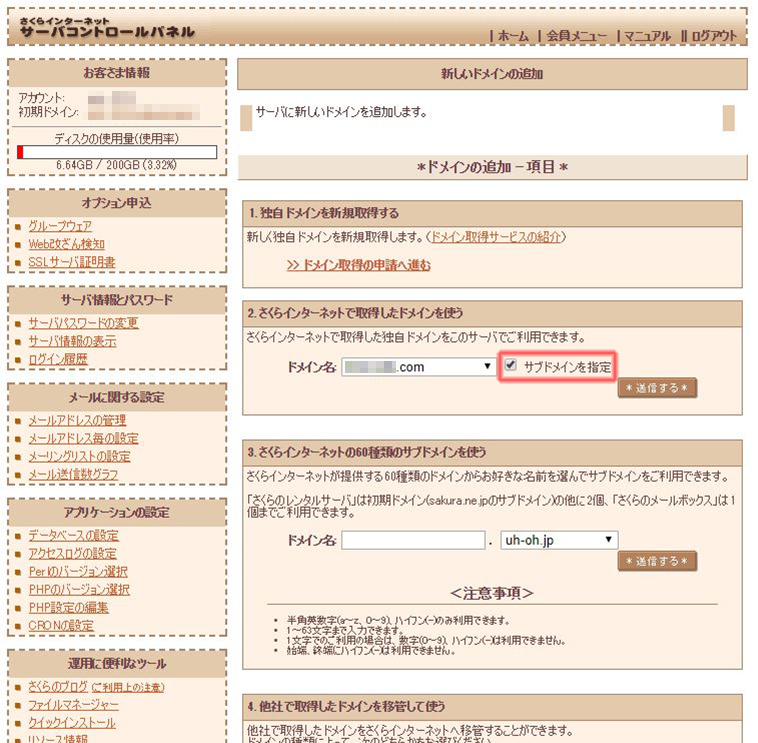758x743 pixels.
Task: Open ドメイン取得サービスの紹介 link
Action: tap(496, 237)
